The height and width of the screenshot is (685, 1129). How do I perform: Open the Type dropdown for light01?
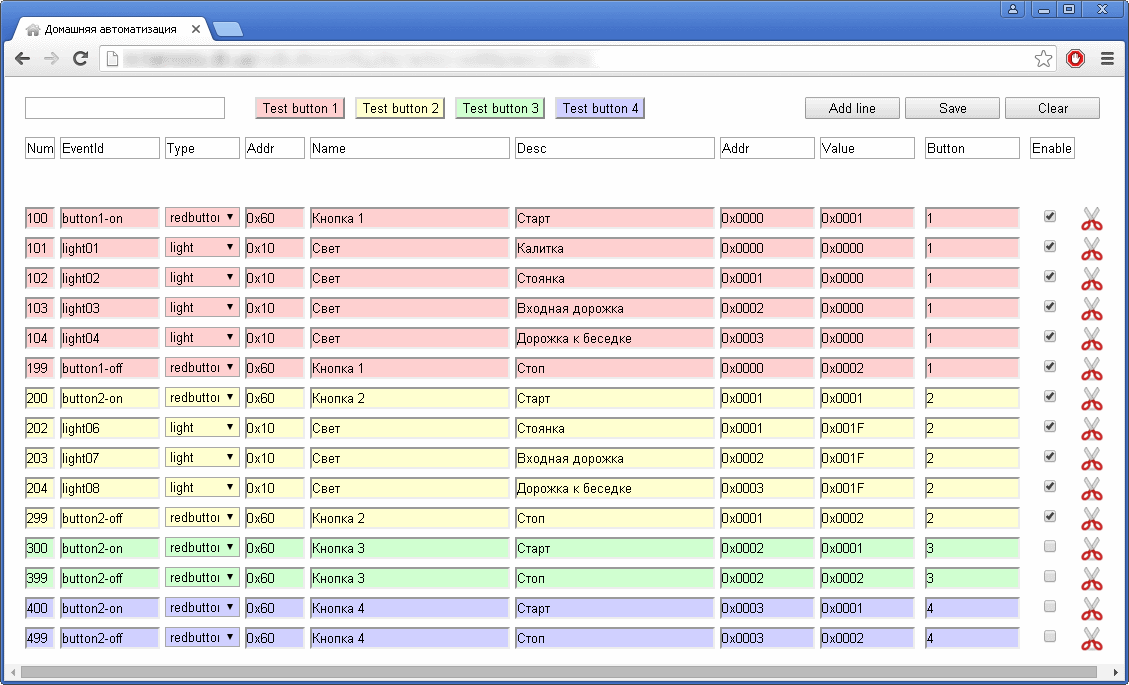pos(202,248)
